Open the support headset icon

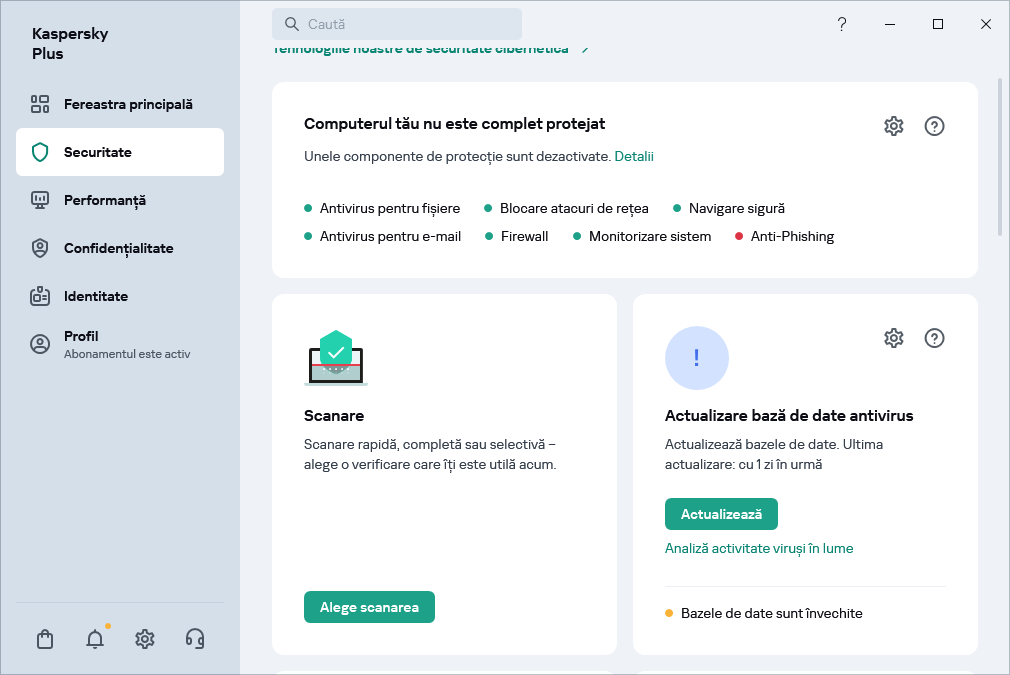click(x=194, y=638)
